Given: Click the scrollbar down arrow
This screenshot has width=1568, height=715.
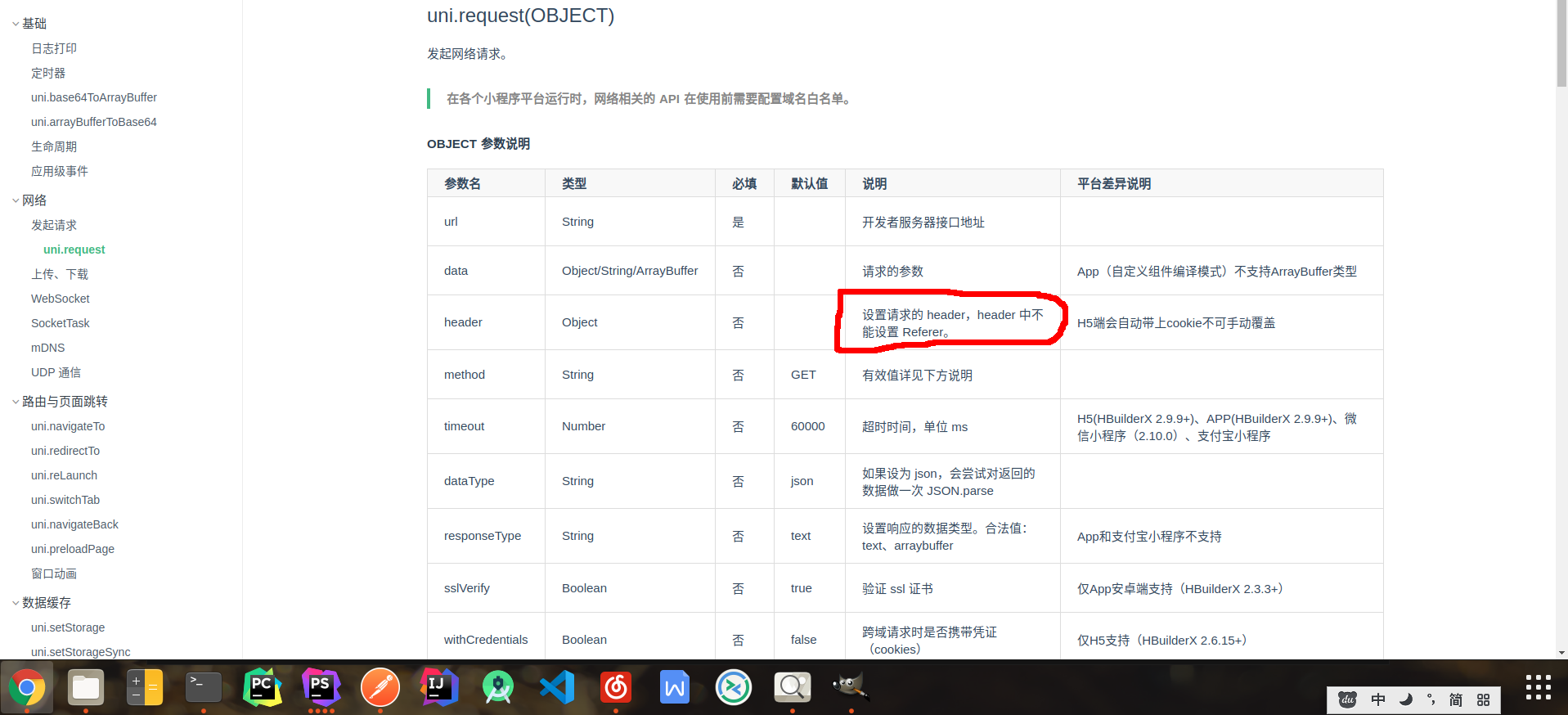Looking at the screenshot, I should [1561, 653].
